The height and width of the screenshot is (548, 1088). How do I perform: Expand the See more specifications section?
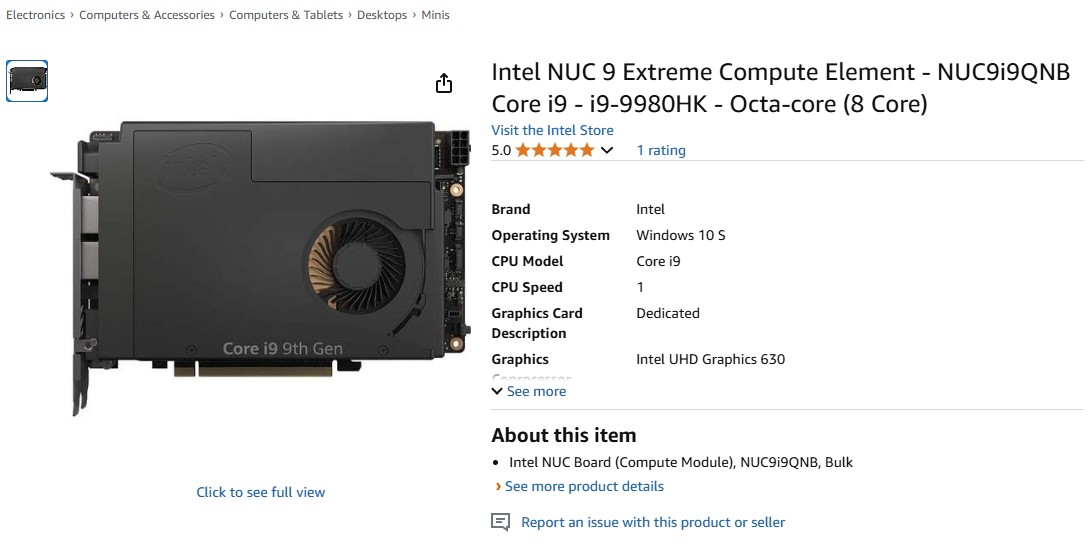529,391
